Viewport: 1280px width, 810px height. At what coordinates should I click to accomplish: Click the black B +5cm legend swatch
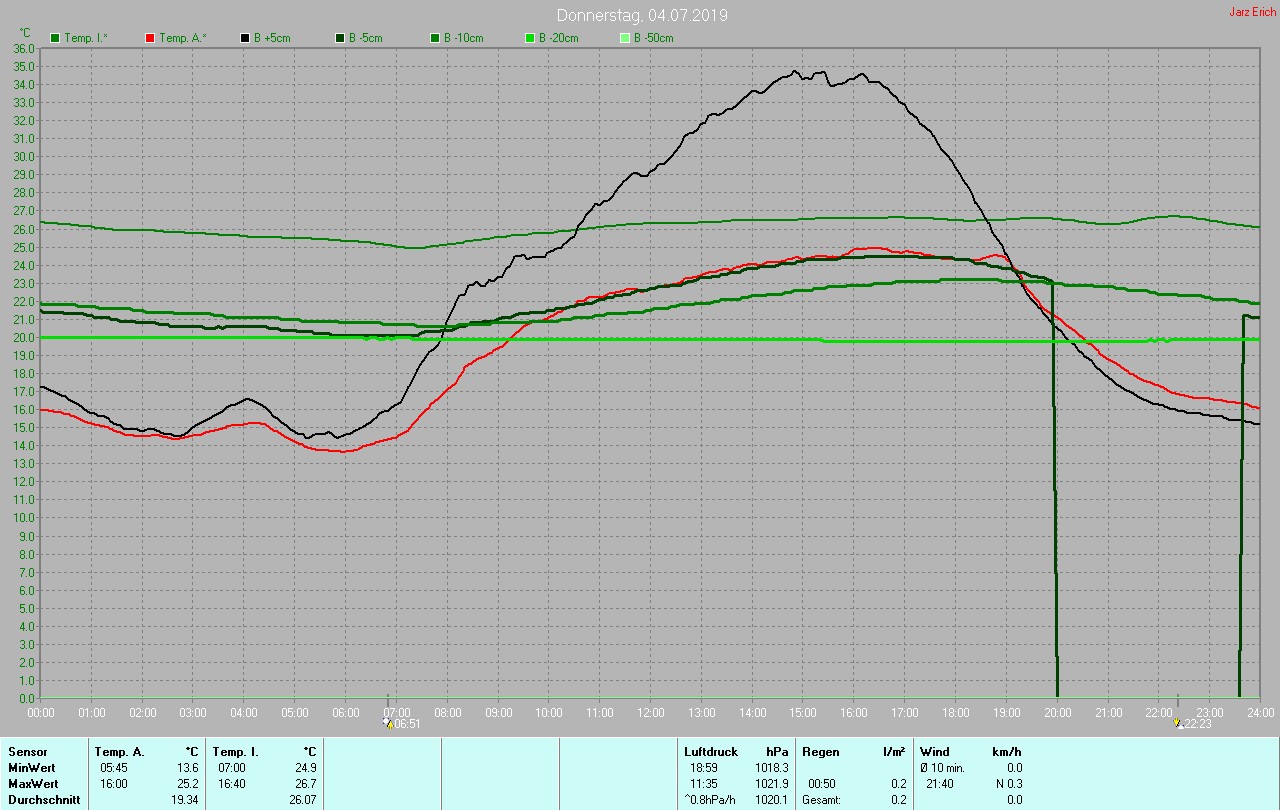pyautogui.click(x=245, y=38)
